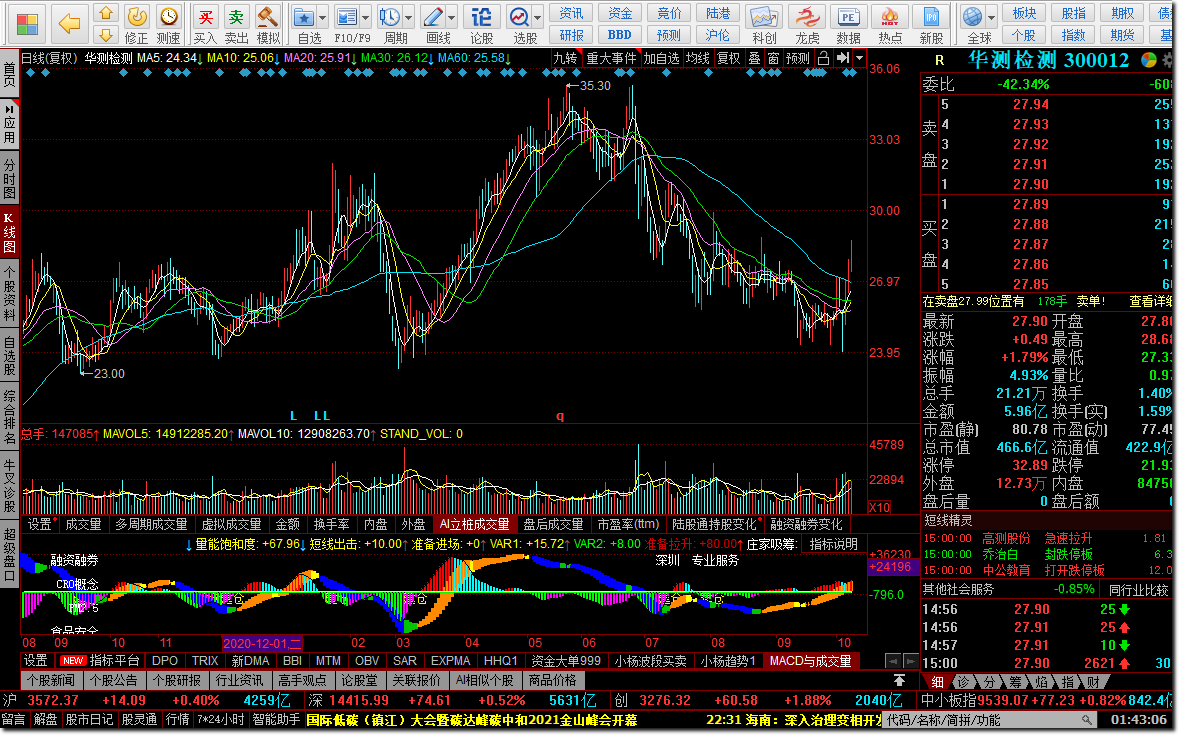1181x736 pixels.
Task: Expand the 周期 dropdown arrow
Action: [x=409, y=17]
